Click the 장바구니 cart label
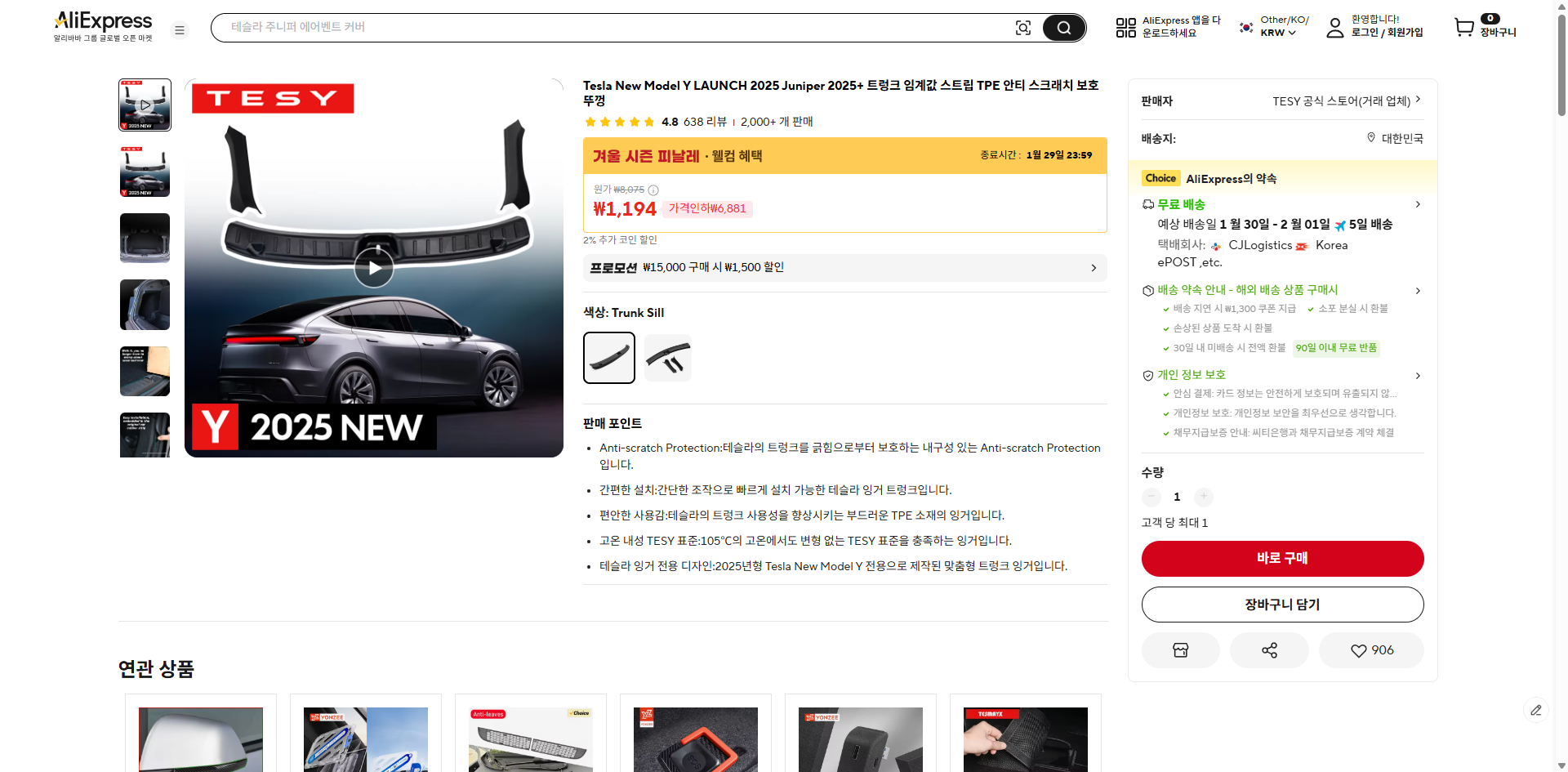The image size is (1568, 772). coord(1498,33)
